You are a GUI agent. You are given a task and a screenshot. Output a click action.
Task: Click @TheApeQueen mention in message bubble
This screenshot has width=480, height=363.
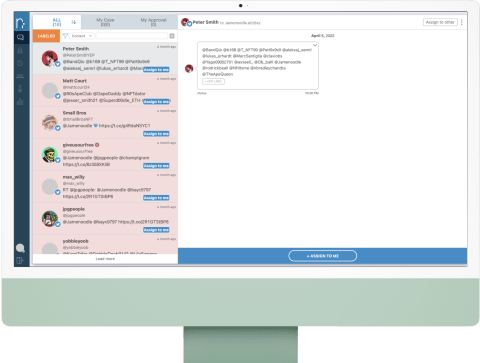click(x=218, y=74)
